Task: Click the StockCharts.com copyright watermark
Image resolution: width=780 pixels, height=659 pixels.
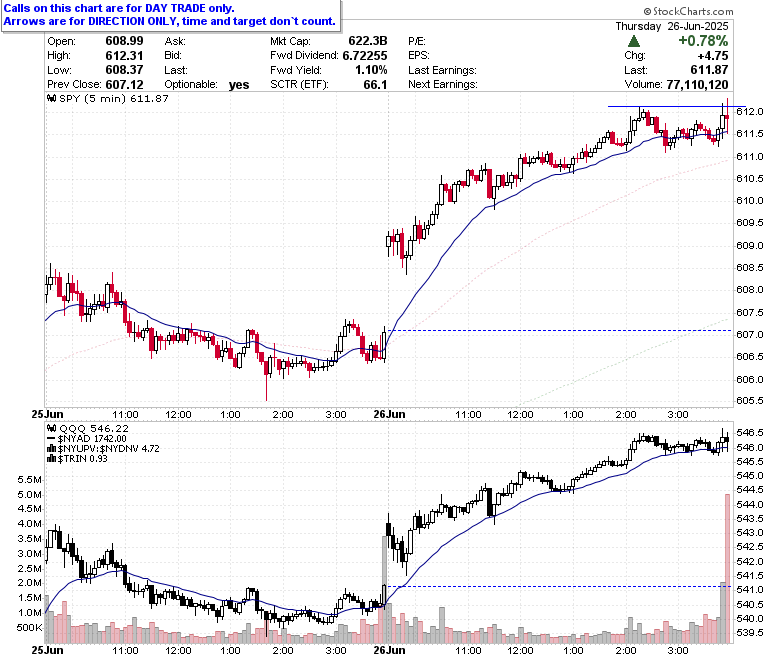Action: tap(688, 11)
